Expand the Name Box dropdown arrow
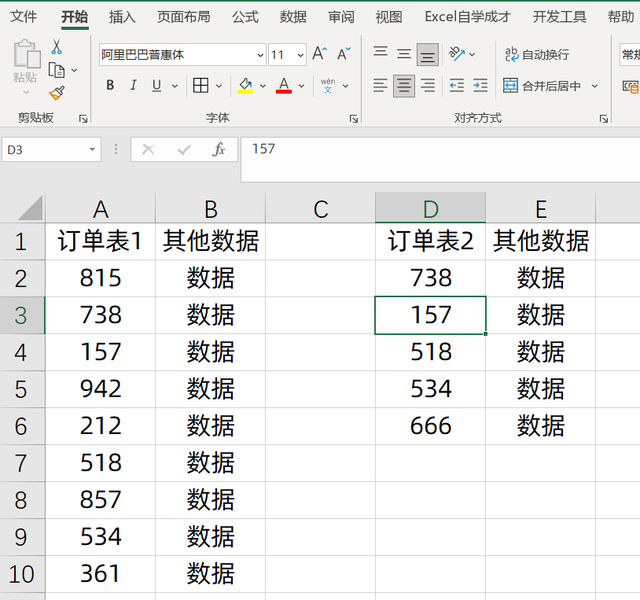The width and height of the screenshot is (640, 600). pyautogui.click(x=92, y=150)
